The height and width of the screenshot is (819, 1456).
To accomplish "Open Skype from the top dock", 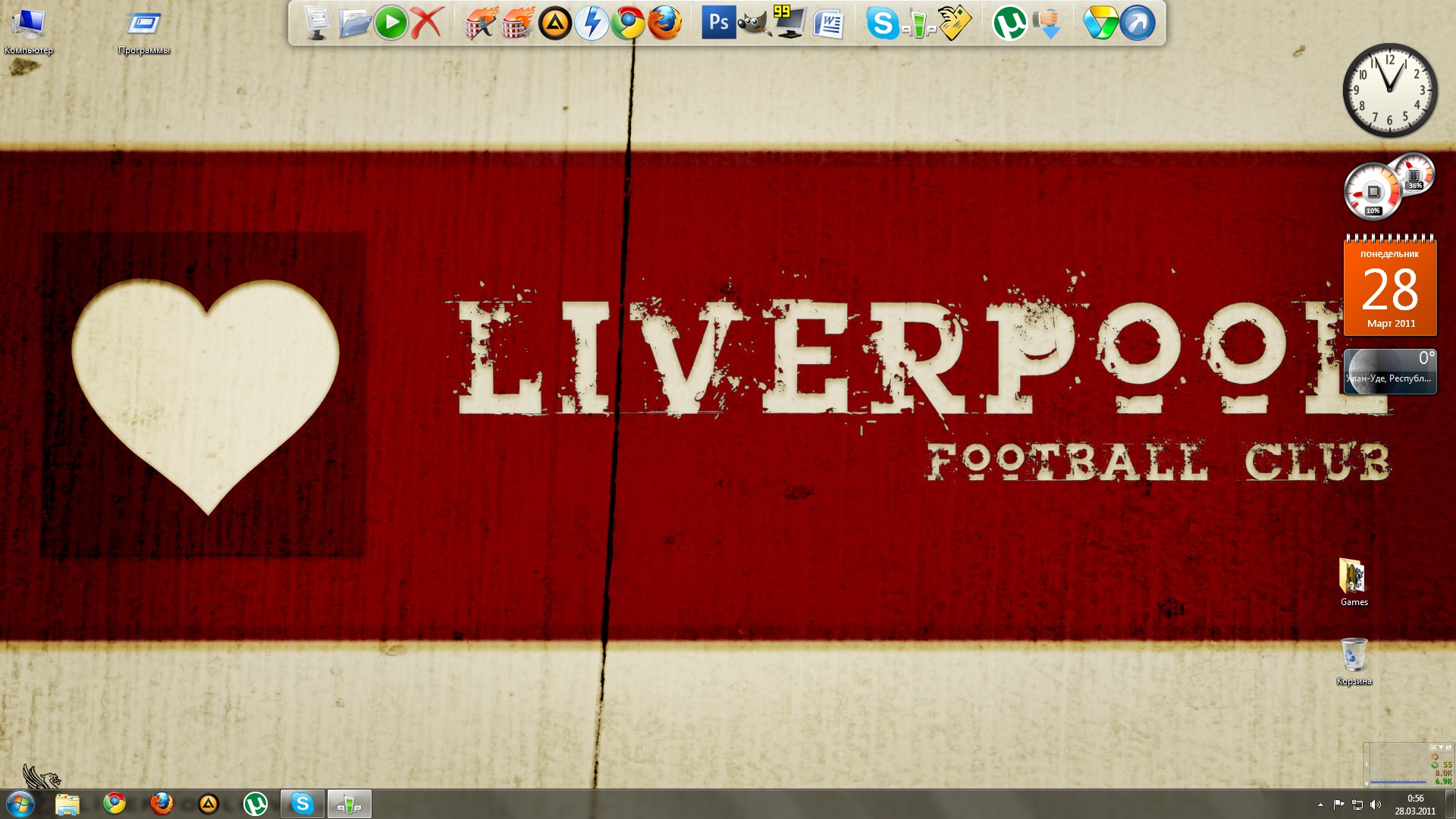I will (882, 24).
